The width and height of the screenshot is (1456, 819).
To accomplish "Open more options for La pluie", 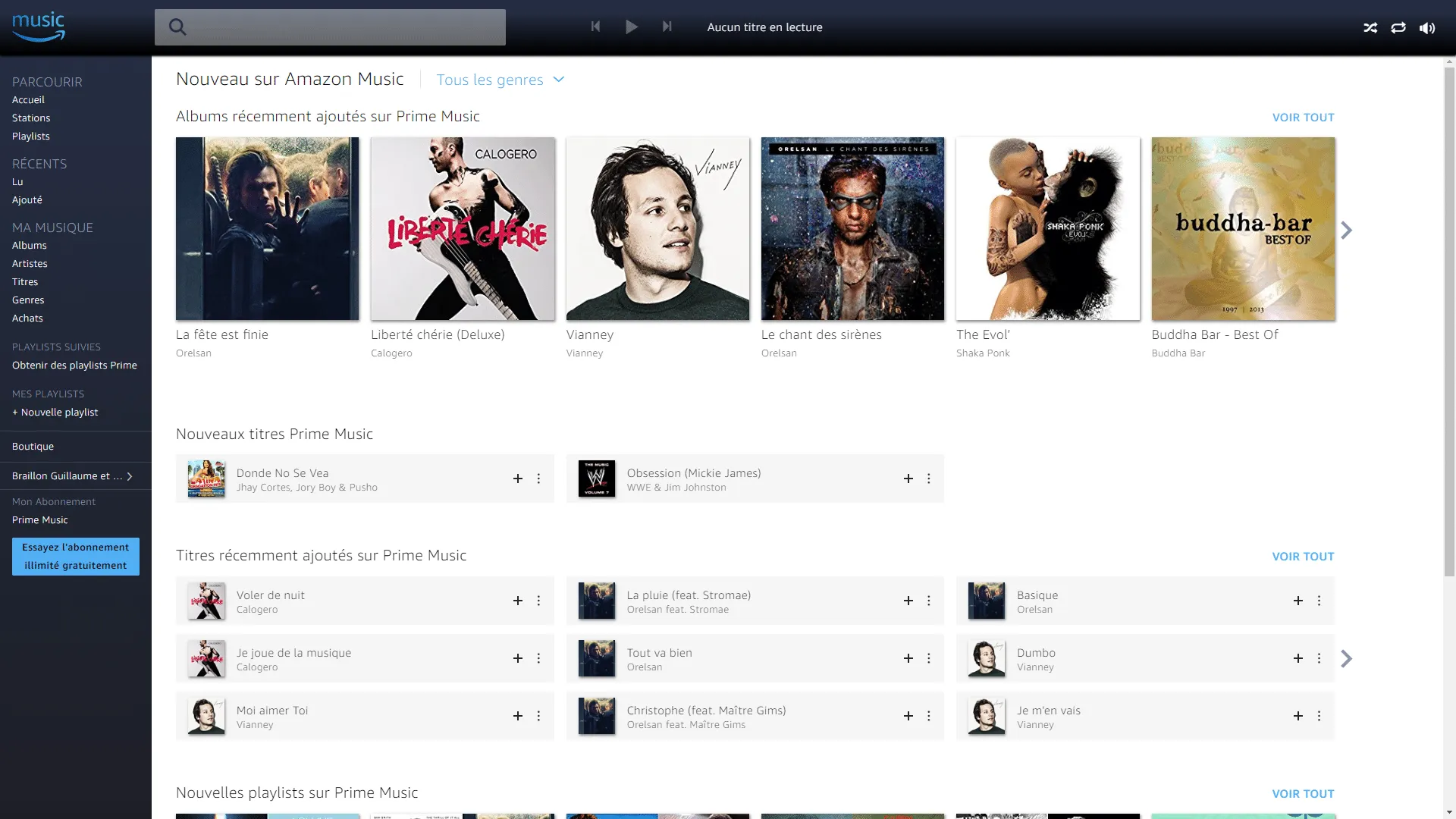I will [928, 601].
